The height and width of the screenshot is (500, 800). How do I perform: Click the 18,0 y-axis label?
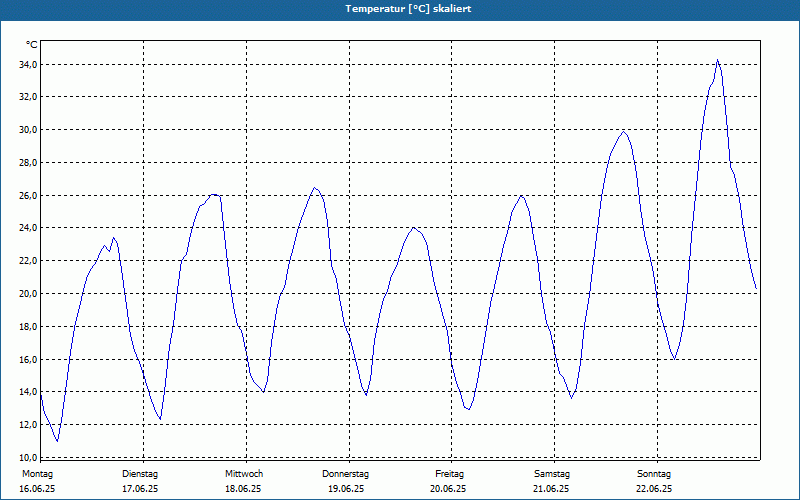29,327
